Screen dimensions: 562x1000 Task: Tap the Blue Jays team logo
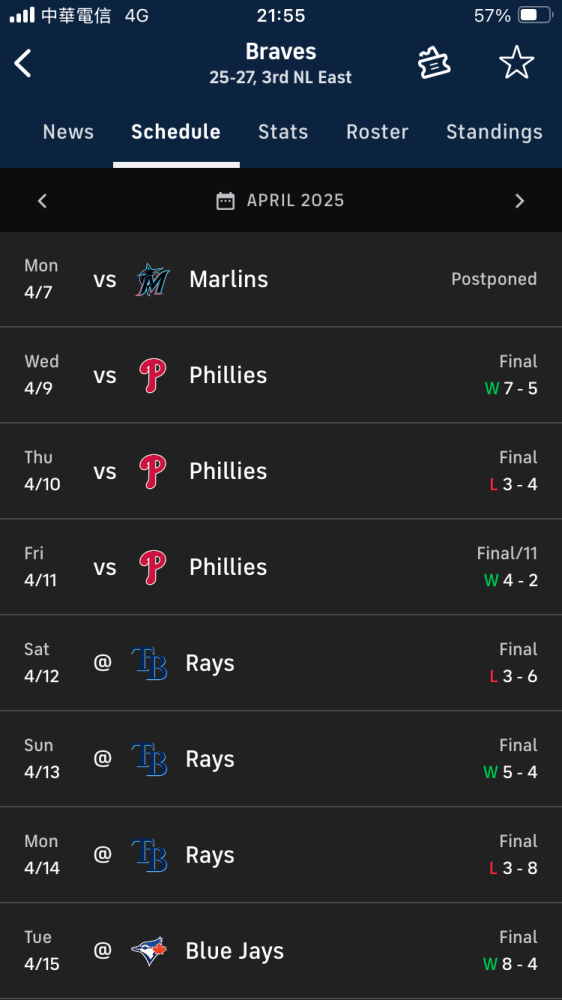point(149,951)
